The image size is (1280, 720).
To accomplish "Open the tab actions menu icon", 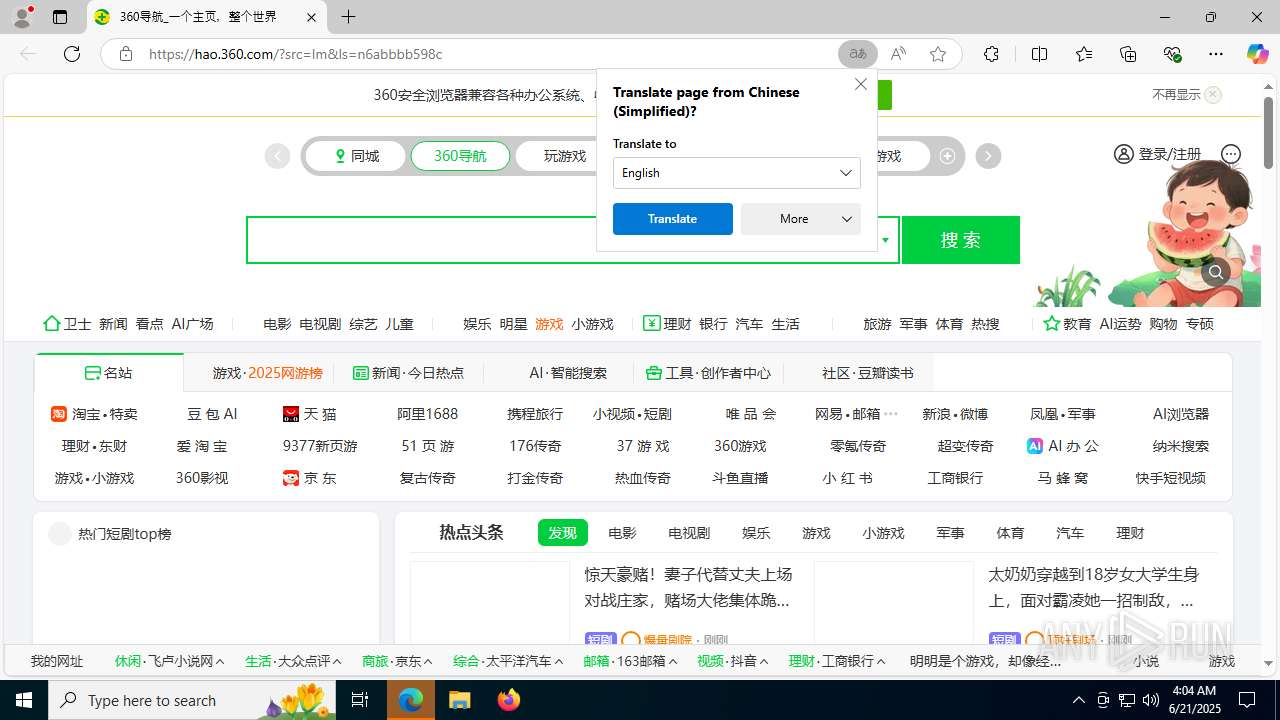I will [x=60, y=17].
